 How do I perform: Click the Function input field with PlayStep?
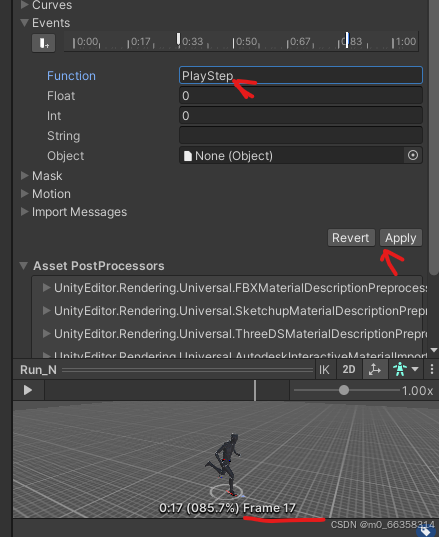tap(301, 75)
